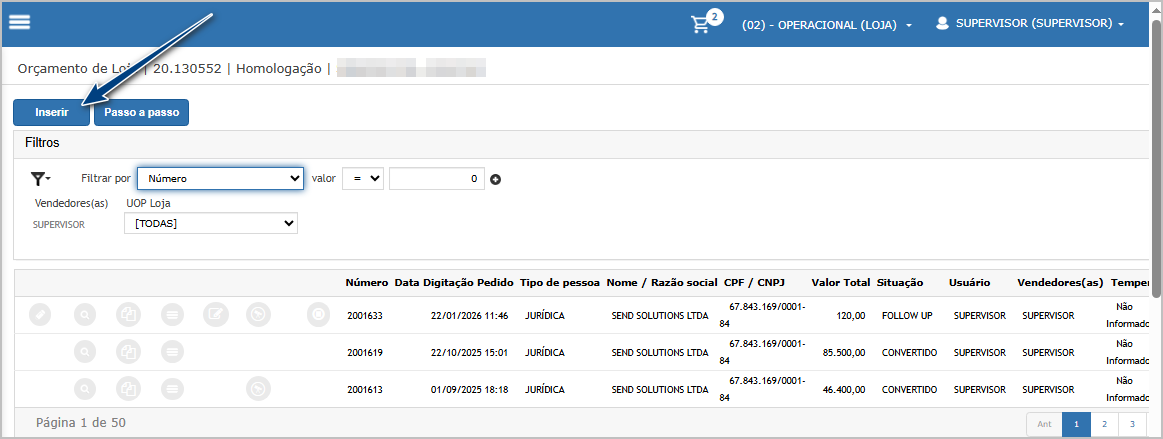This screenshot has width=1163, height=439.
Task: Click the telescope icon for order 2001613
Action: tap(259, 389)
